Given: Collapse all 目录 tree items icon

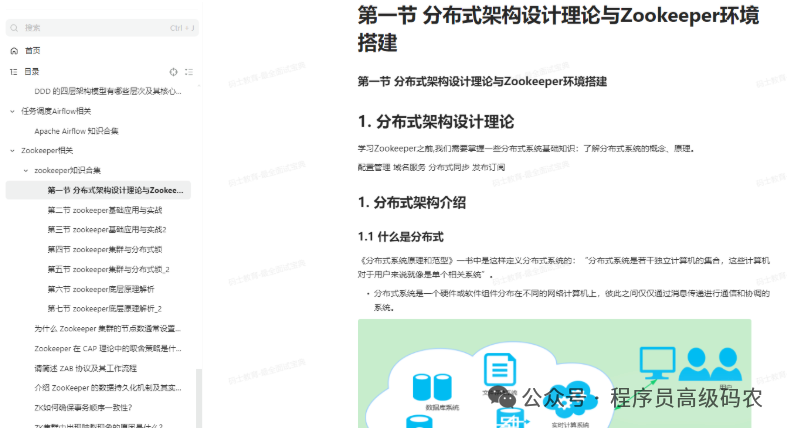Looking at the screenshot, I should [x=189, y=72].
